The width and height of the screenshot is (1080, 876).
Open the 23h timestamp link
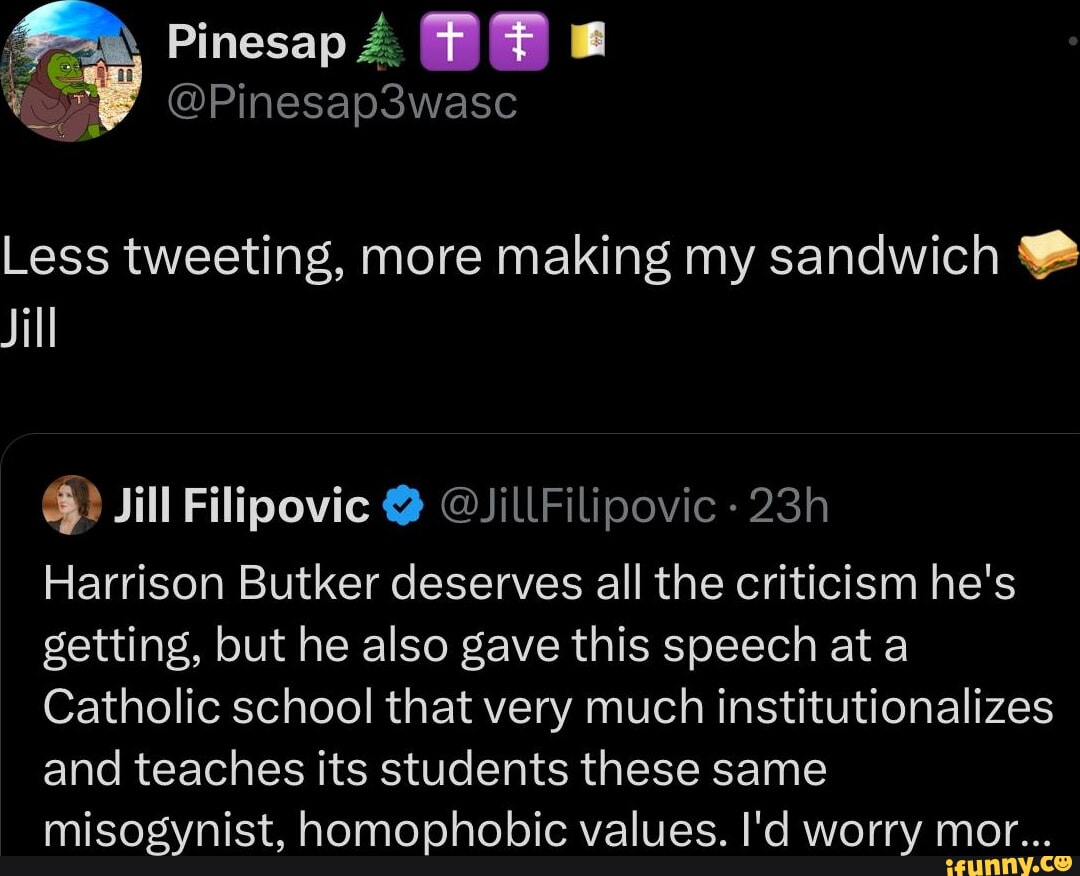790,505
